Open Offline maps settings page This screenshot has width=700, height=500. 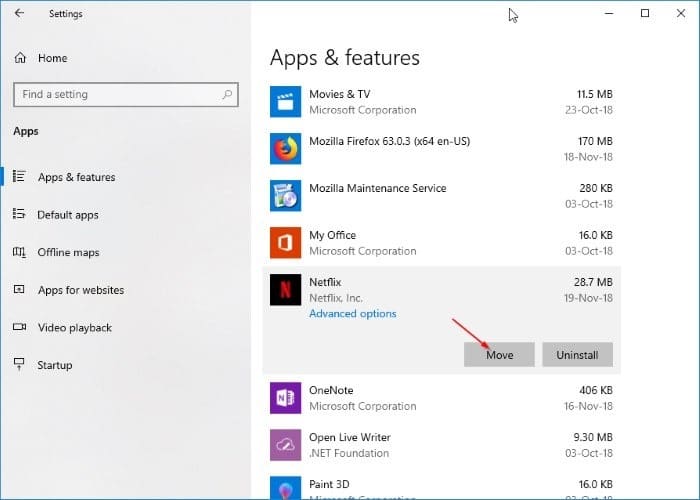[68, 252]
